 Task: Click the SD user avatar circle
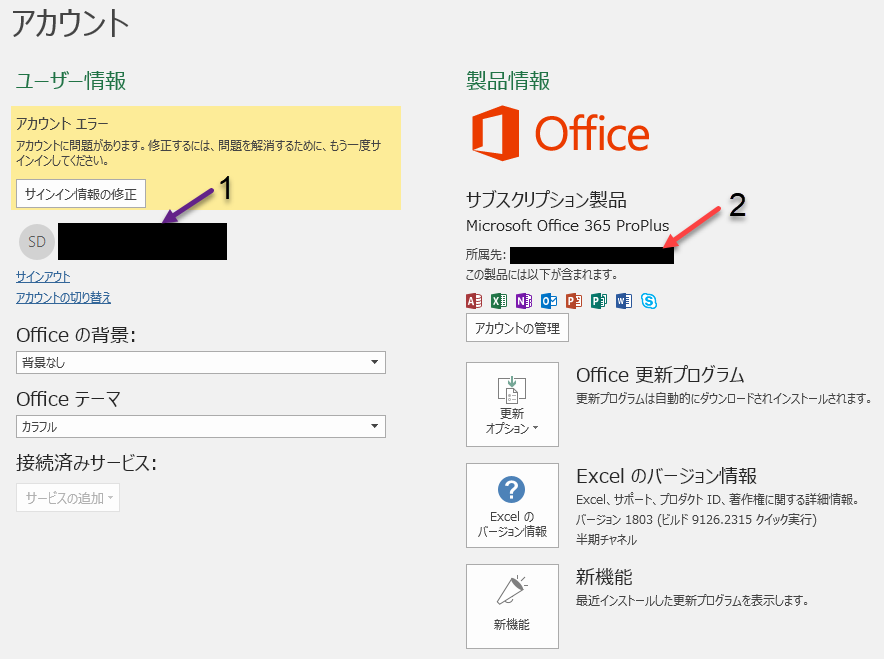(37, 242)
